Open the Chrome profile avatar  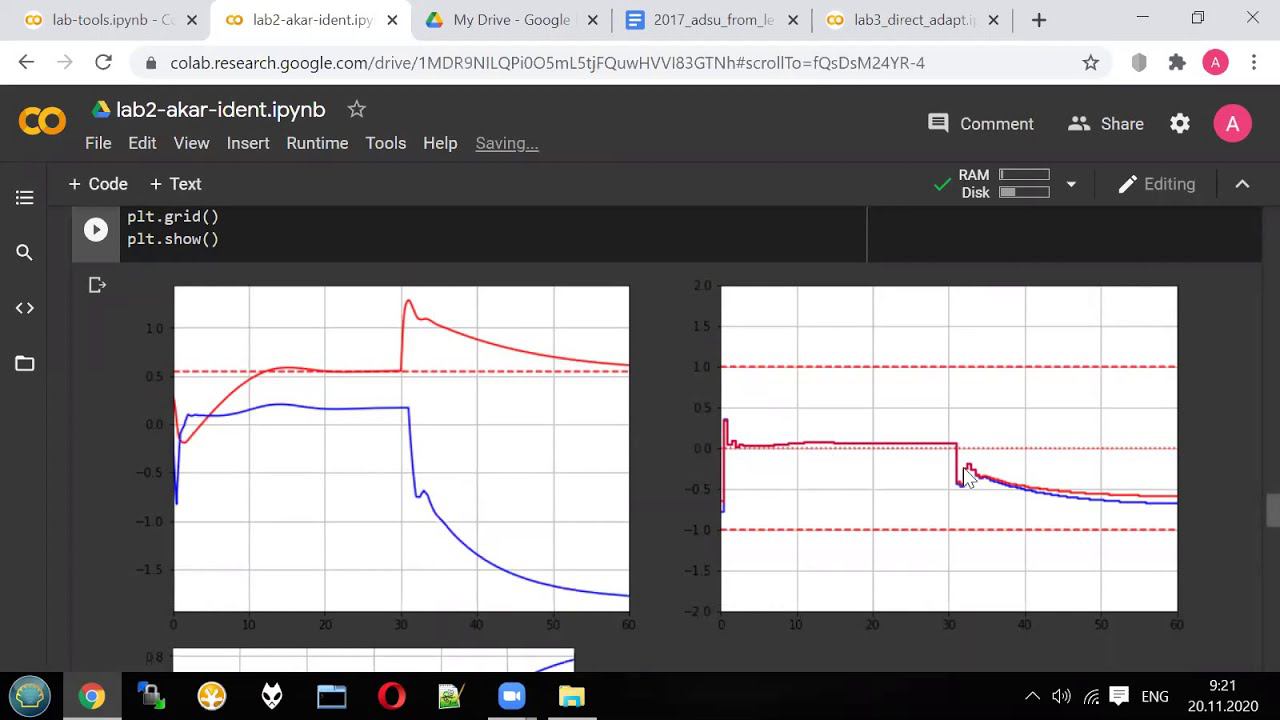click(1215, 63)
